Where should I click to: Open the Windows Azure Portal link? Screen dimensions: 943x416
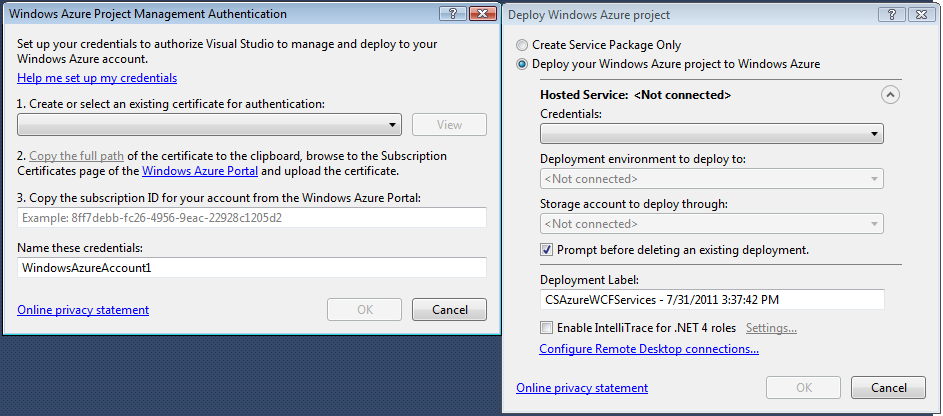point(200,171)
